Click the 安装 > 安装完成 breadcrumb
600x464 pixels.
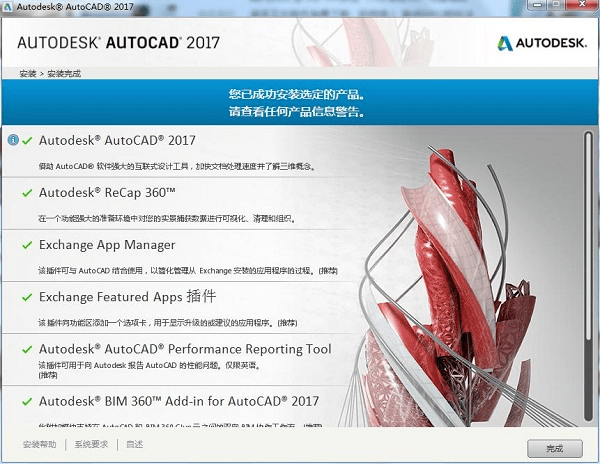50,73
